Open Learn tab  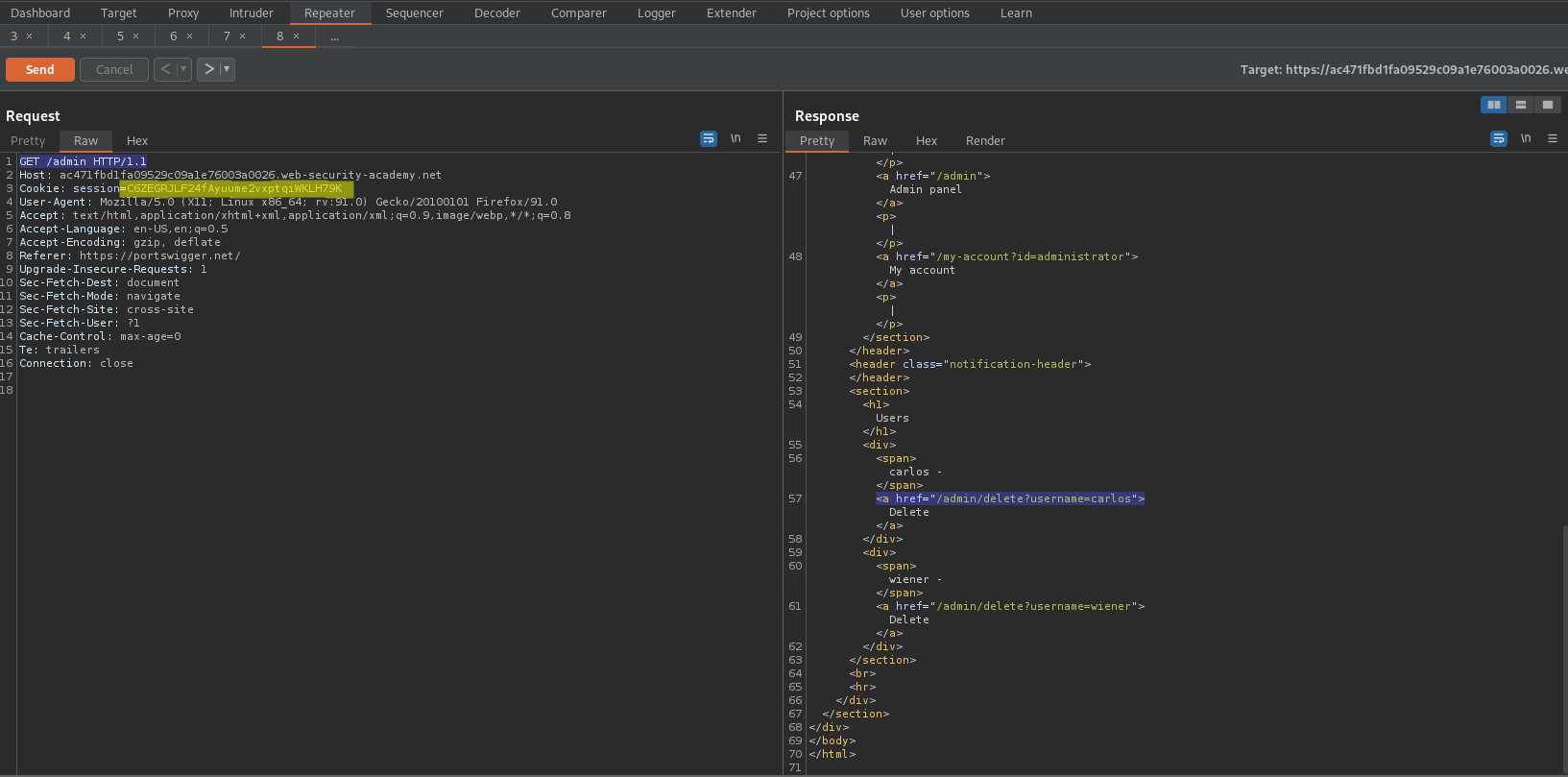click(1016, 12)
